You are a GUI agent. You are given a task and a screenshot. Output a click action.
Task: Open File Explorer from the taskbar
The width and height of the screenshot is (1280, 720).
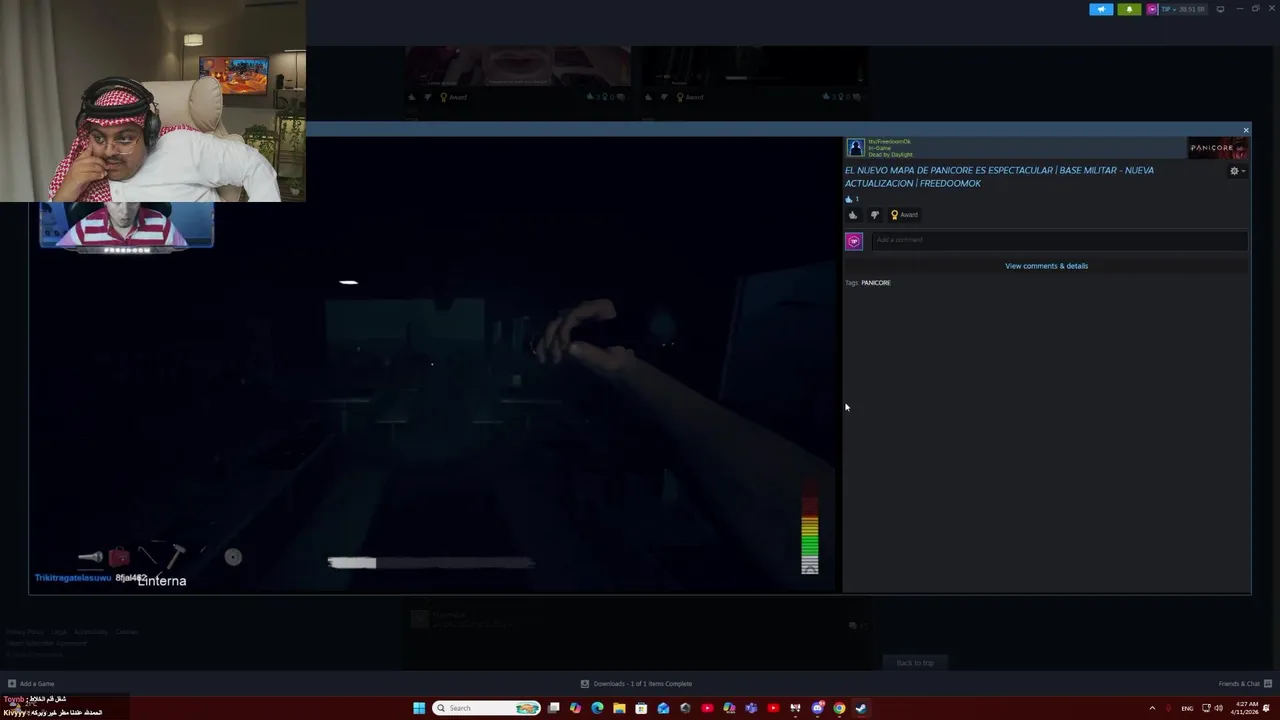[x=619, y=708]
